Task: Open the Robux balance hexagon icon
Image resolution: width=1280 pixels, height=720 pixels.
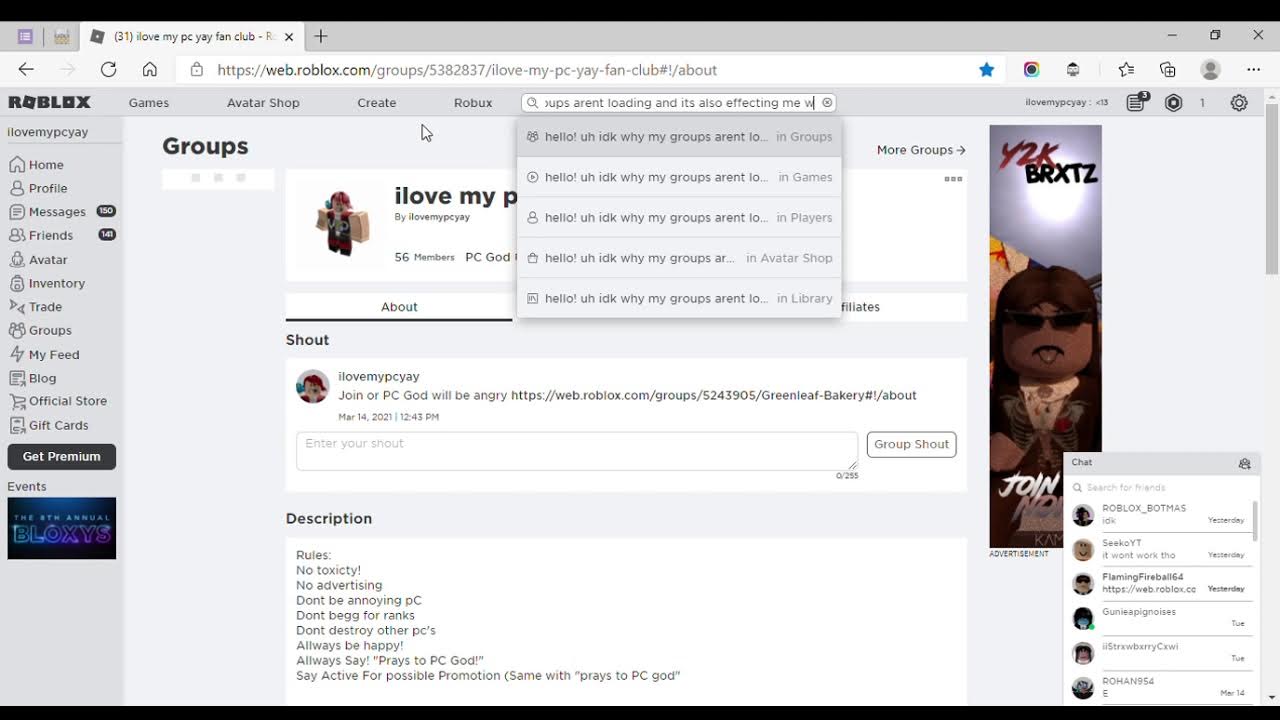Action: tap(1174, 102)
